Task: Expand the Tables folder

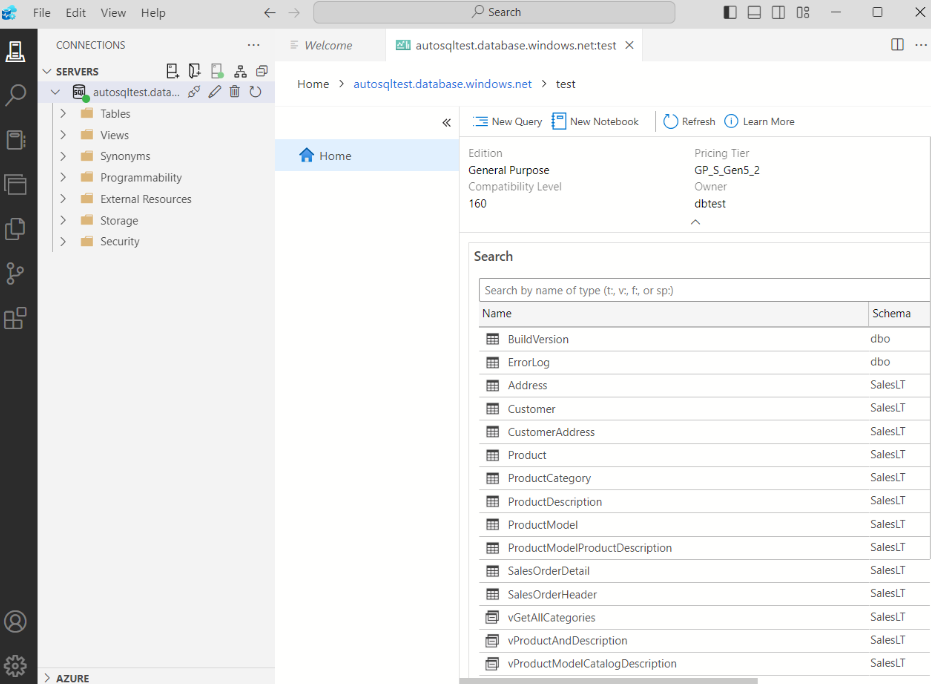Action: [62, 113]
